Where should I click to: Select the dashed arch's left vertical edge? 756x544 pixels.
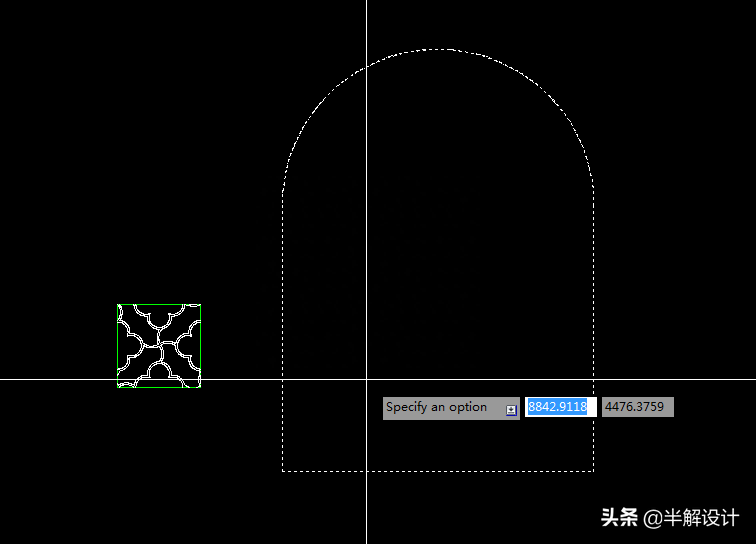(x=283, y=300)
